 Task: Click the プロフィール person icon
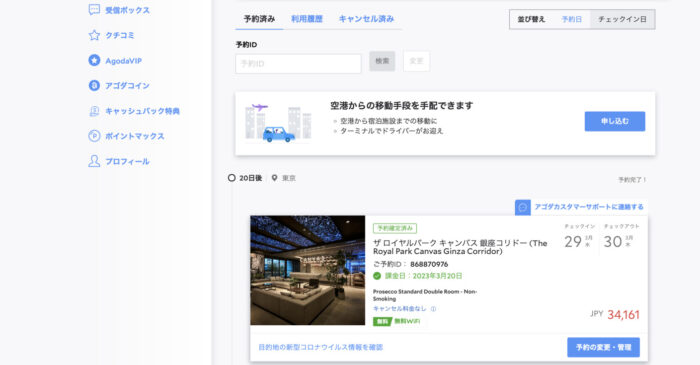(94, 161)
